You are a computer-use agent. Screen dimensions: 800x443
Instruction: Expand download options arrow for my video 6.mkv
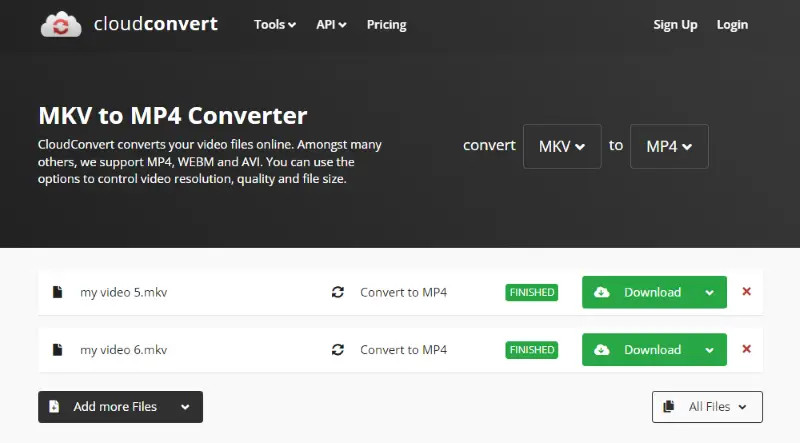[709, 350]
